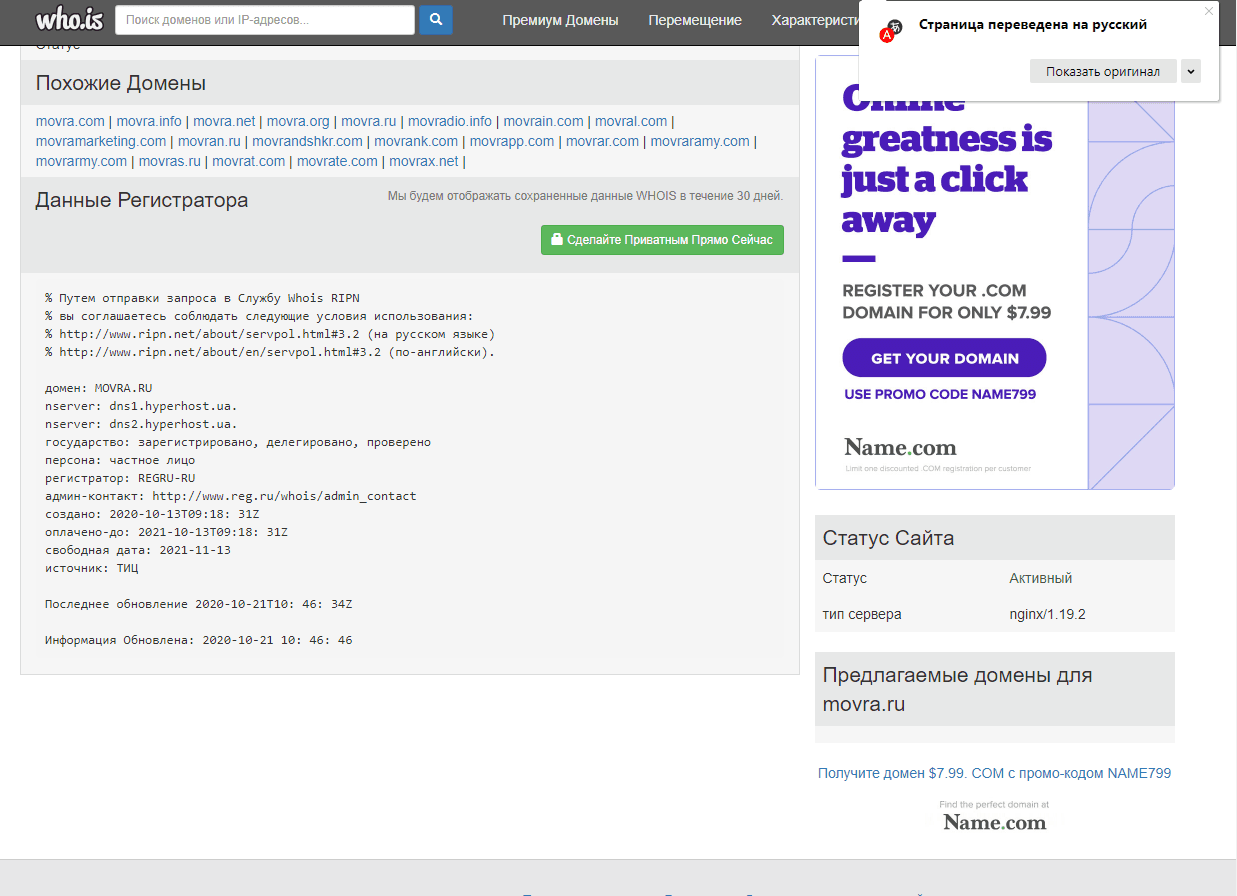The width and height of the screenshot is (1237, 896).
Task: Expand the translation options dropdown arrow
Action: (x=1190, y=71)
